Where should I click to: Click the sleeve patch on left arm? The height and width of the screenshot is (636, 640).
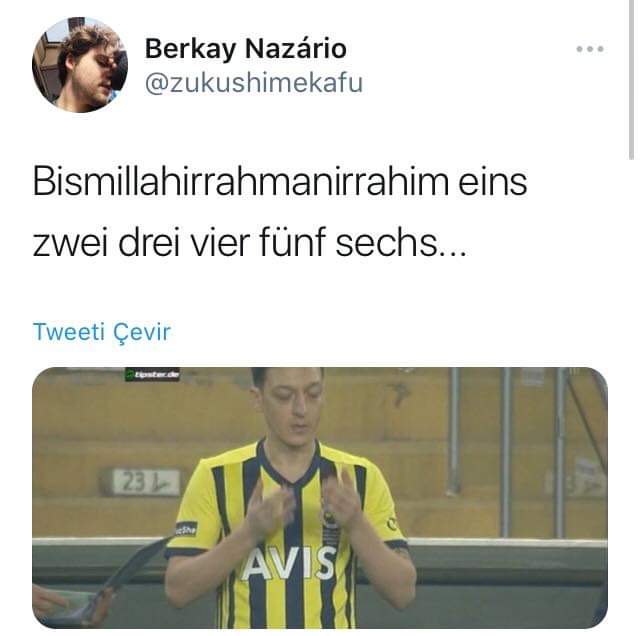click(x=187, y=529)
